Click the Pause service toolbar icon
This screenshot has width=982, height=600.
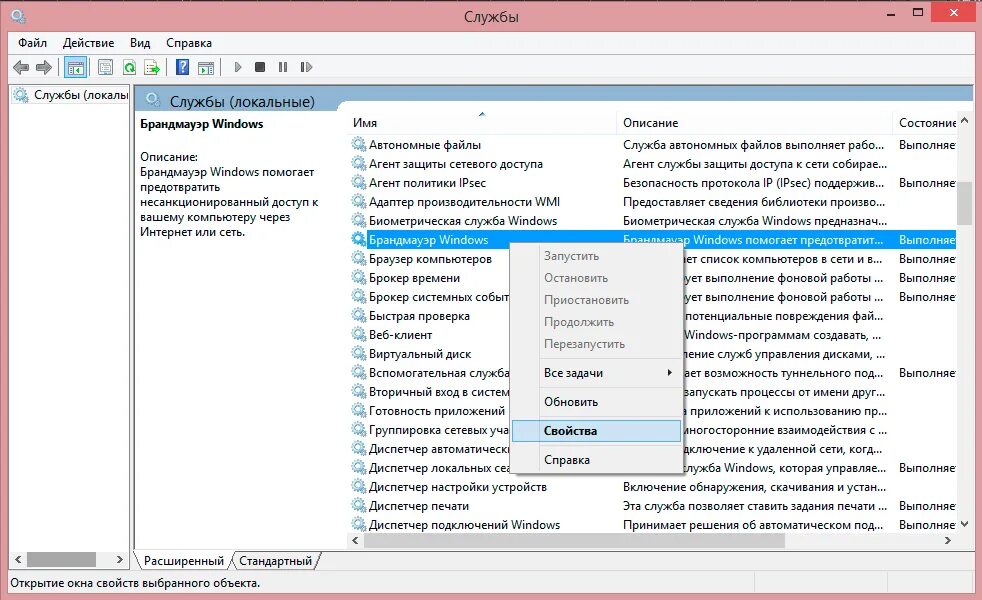pos(283,67)
